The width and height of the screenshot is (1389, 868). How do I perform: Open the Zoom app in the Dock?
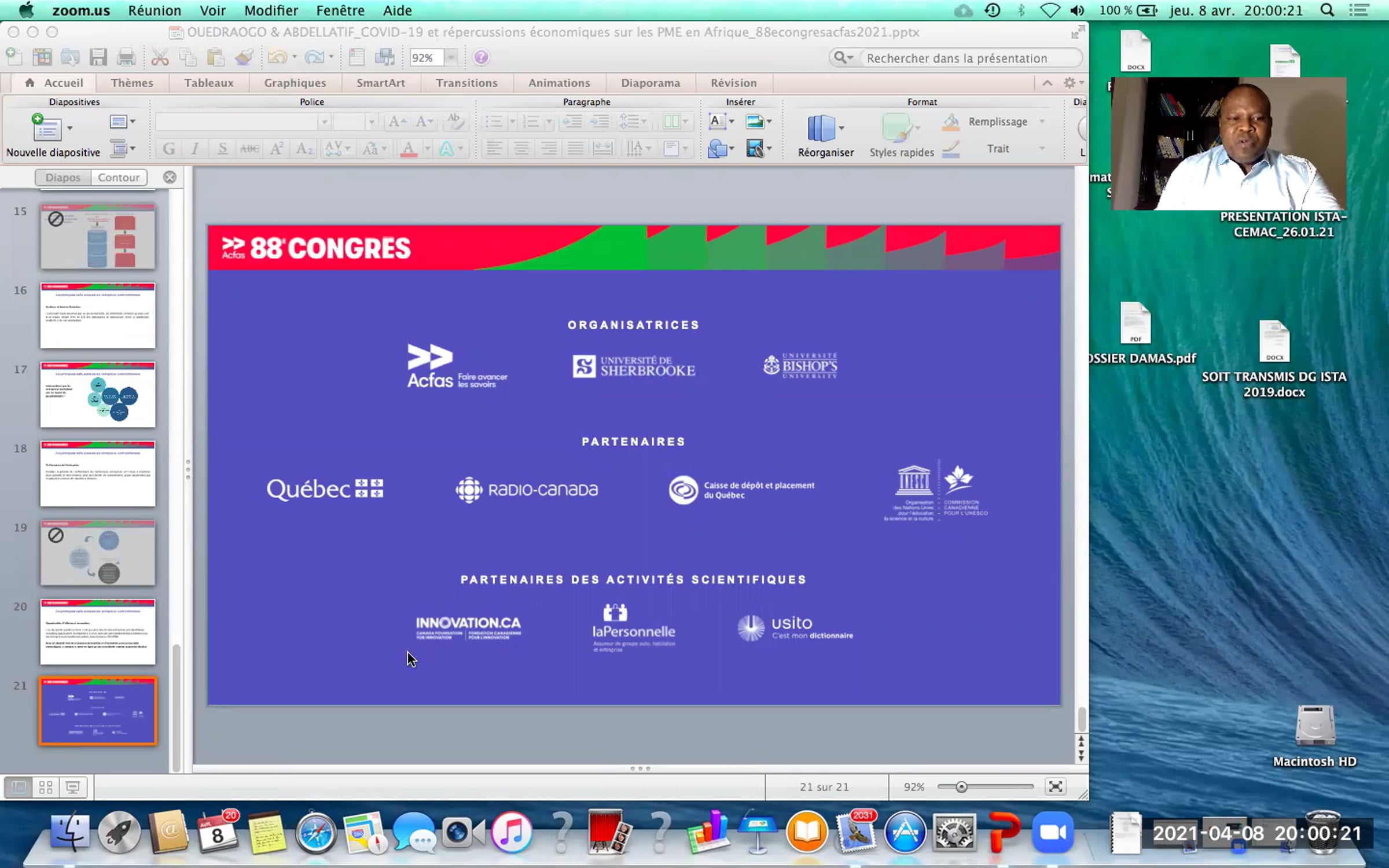pyautogui.click(x=1052, y=832)
